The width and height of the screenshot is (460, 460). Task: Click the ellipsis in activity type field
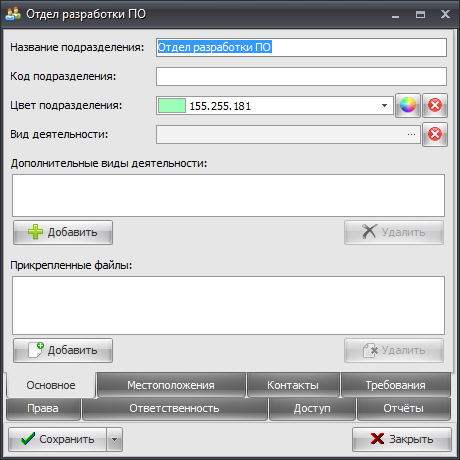tap(411, 134)
